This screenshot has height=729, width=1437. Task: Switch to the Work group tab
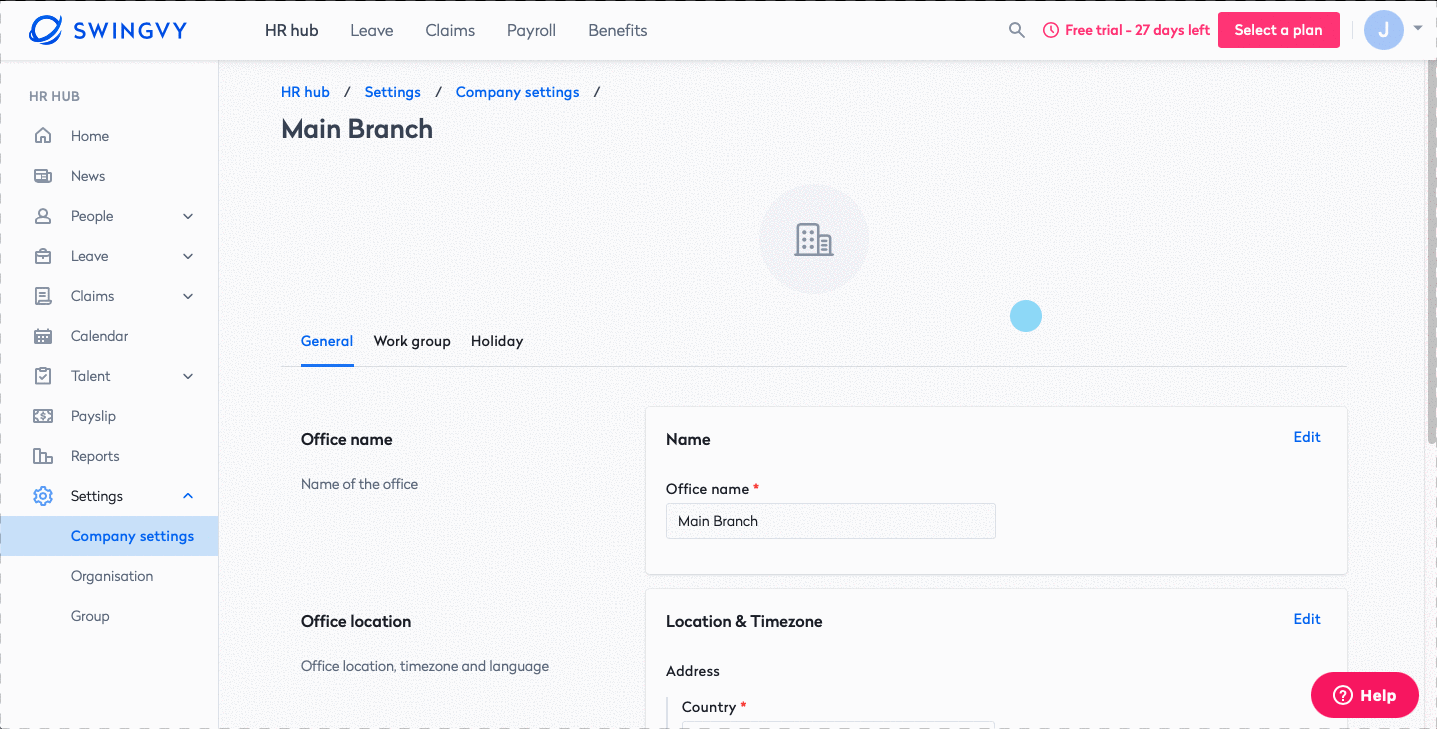(412, 341)
